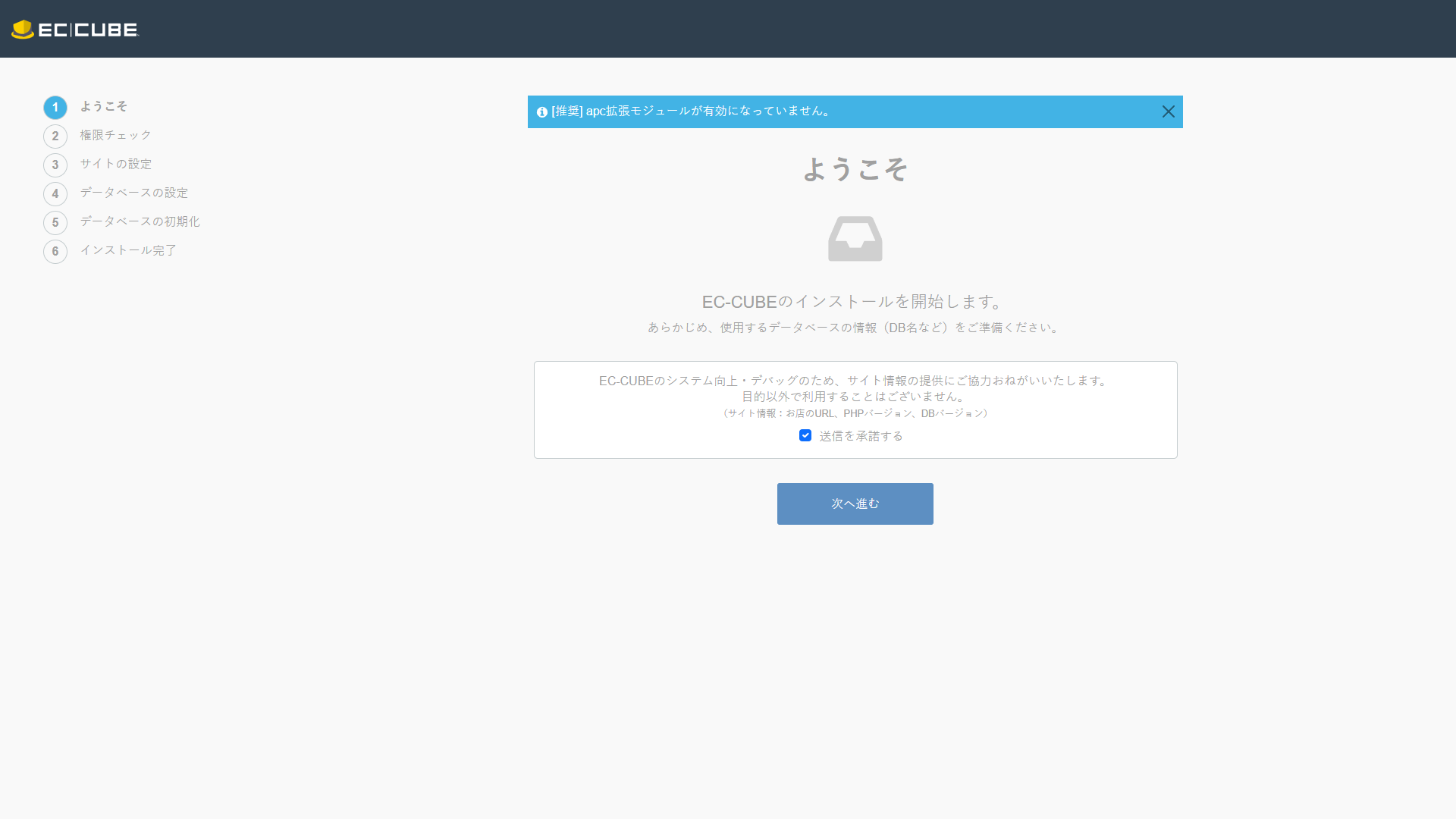The height and width of the screenshot is (819, 1456).
Task: Click step 4 number circle
Action: tap(55, 194)
